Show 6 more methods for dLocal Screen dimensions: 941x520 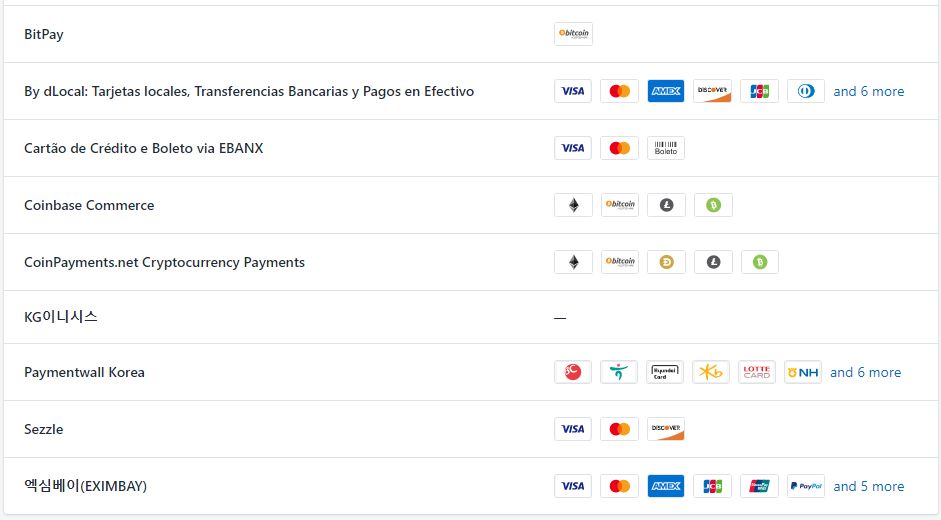tap(868, 91)
